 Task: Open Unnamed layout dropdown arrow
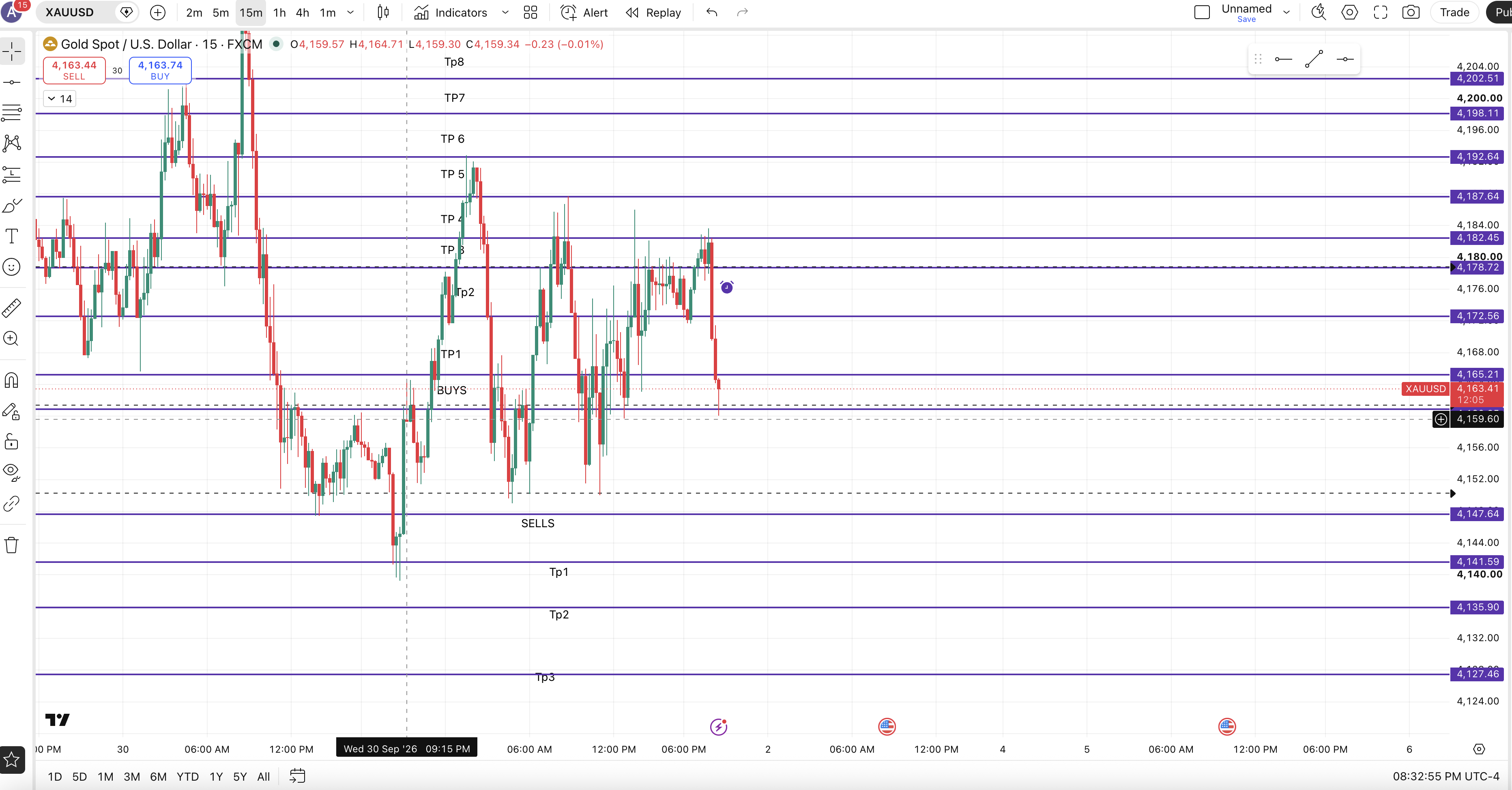coord(1286,12)
